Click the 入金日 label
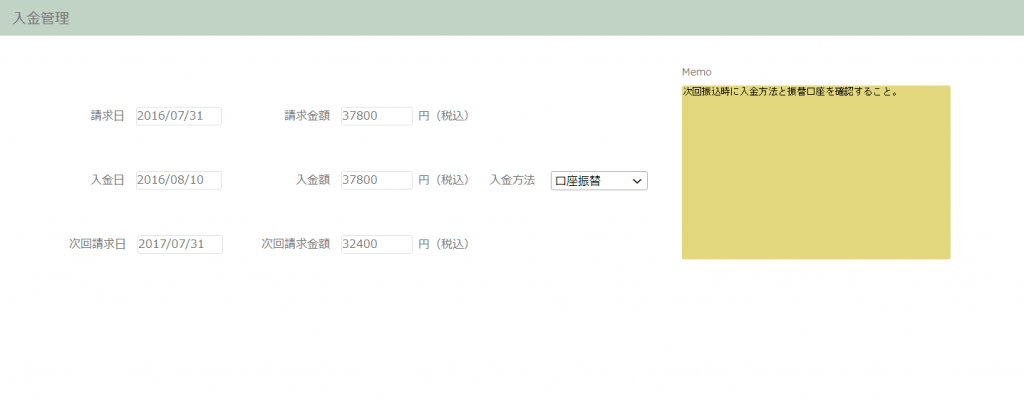This screenshot has height=419, width=1024. 107,180
